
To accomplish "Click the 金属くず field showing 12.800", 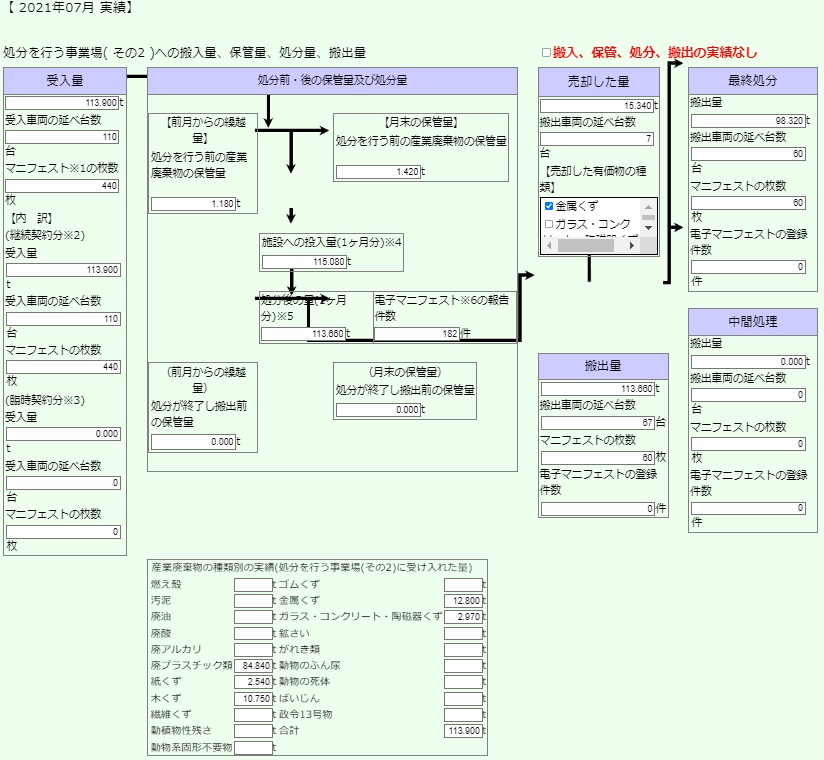I will 463,600.
